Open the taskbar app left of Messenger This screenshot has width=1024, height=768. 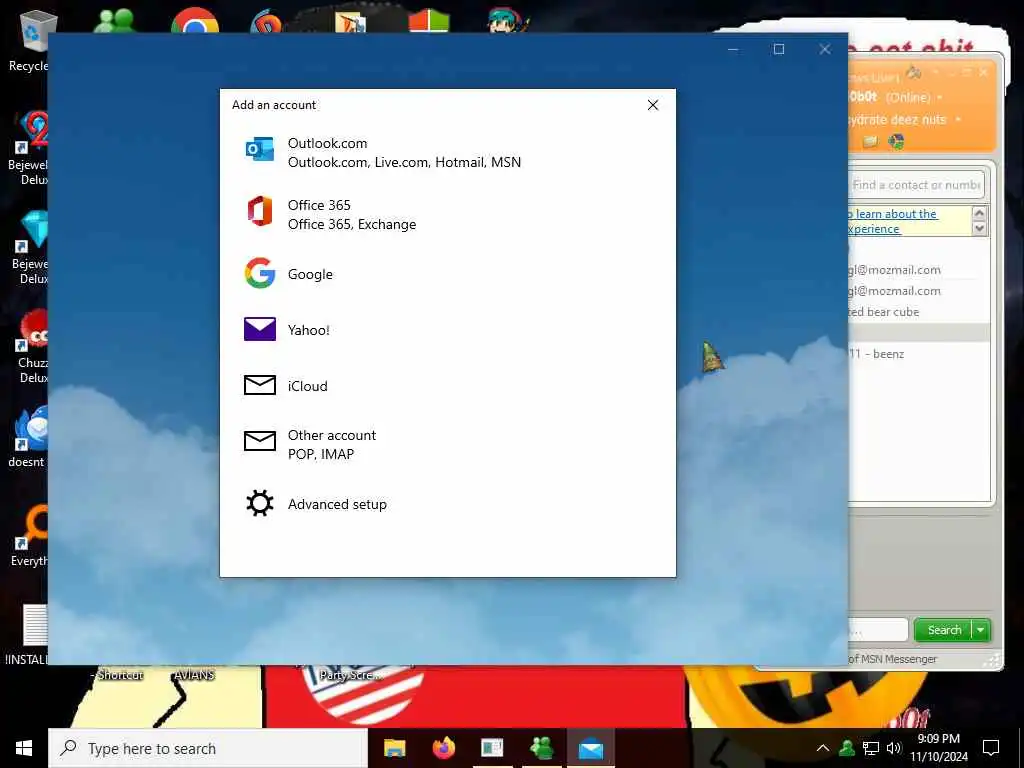(x=492, y=748)
